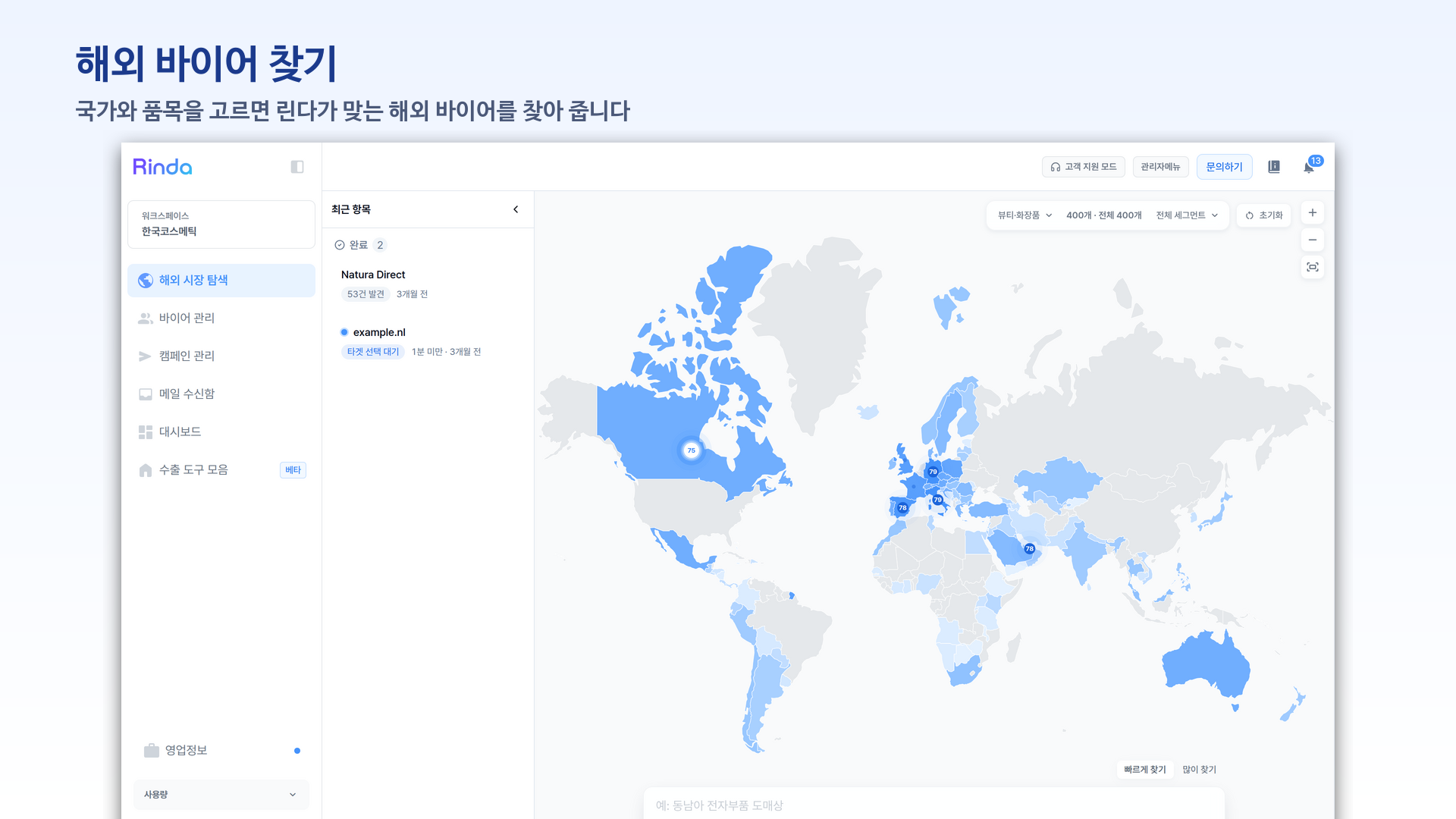This screenshot has height=819, width=1456.
Task: Open the guide book icon
Action: tap(1274, 167)
